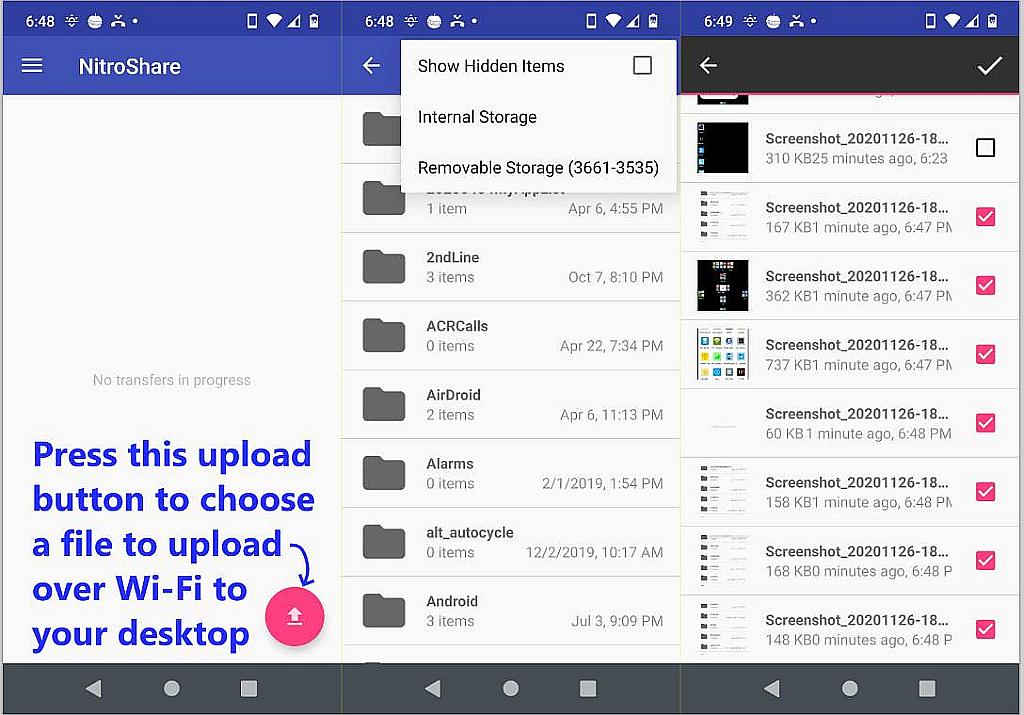Uncheck the 158 KB screenshot checkbox

click(x=985, y=491)
